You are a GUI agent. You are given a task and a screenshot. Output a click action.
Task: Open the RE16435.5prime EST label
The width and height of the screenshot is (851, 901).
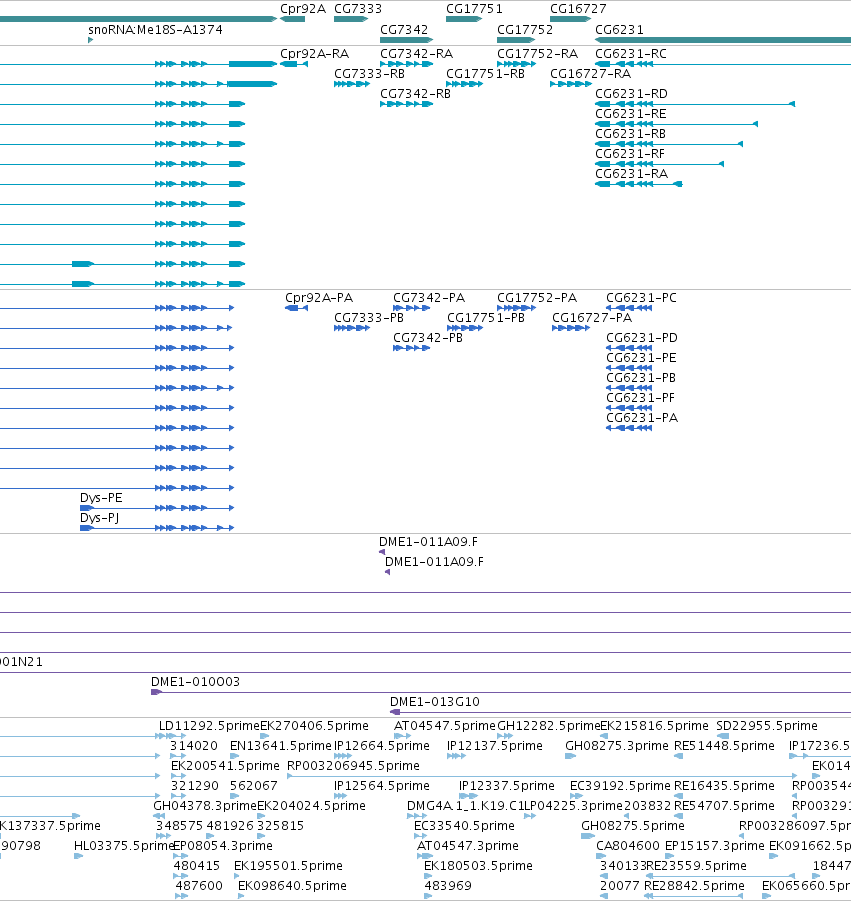724,786
